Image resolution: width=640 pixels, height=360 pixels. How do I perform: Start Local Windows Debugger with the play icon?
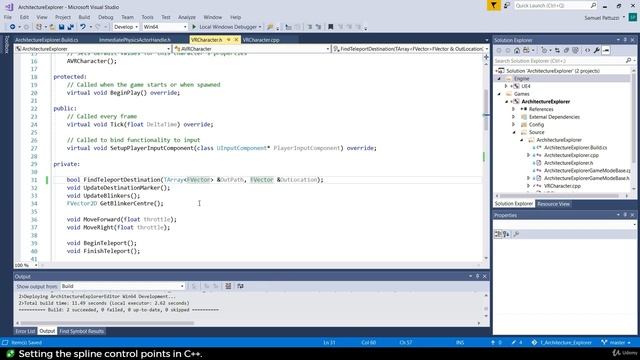tap(194, 27)
